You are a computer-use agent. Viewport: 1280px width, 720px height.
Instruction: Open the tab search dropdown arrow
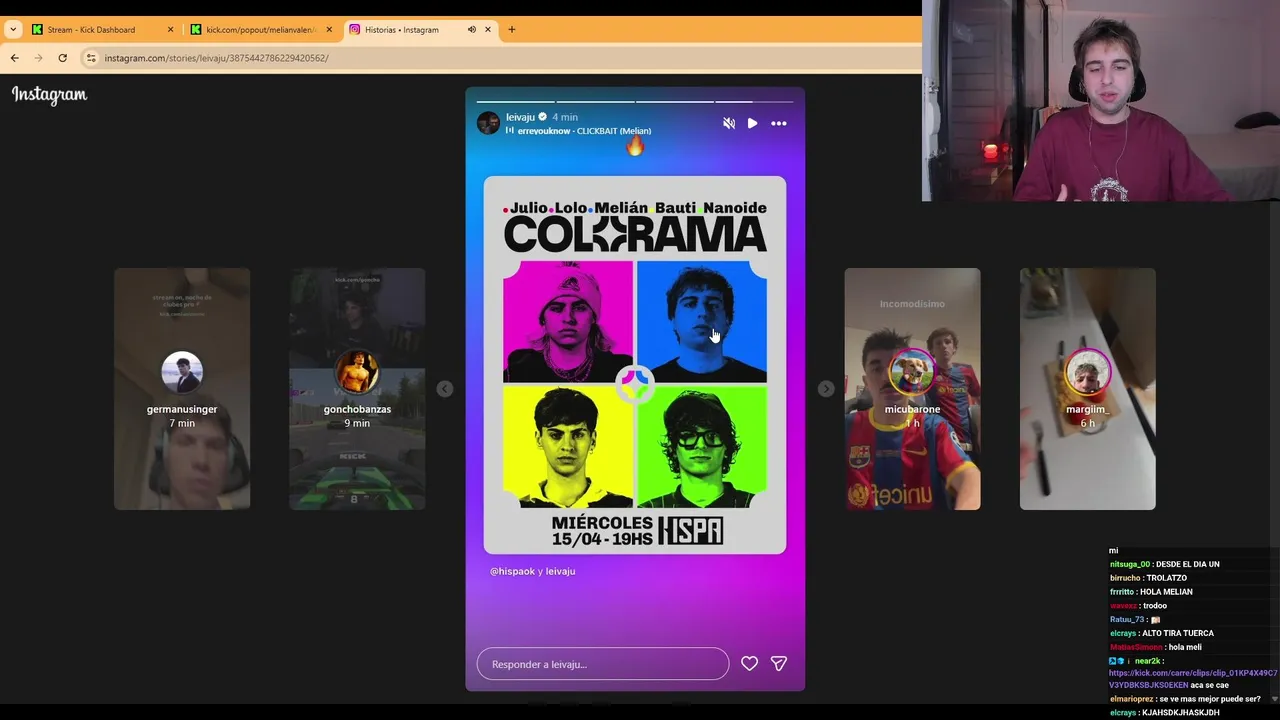12,29
